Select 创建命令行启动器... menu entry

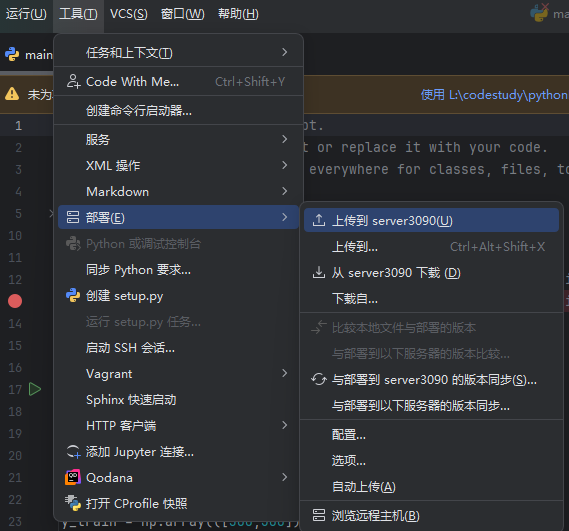(178, 110)
